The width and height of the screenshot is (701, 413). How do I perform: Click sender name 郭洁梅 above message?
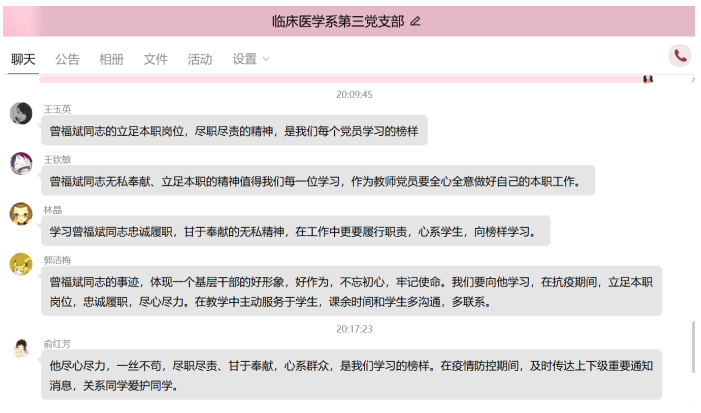pyautogui.click(x=57, y=259)
